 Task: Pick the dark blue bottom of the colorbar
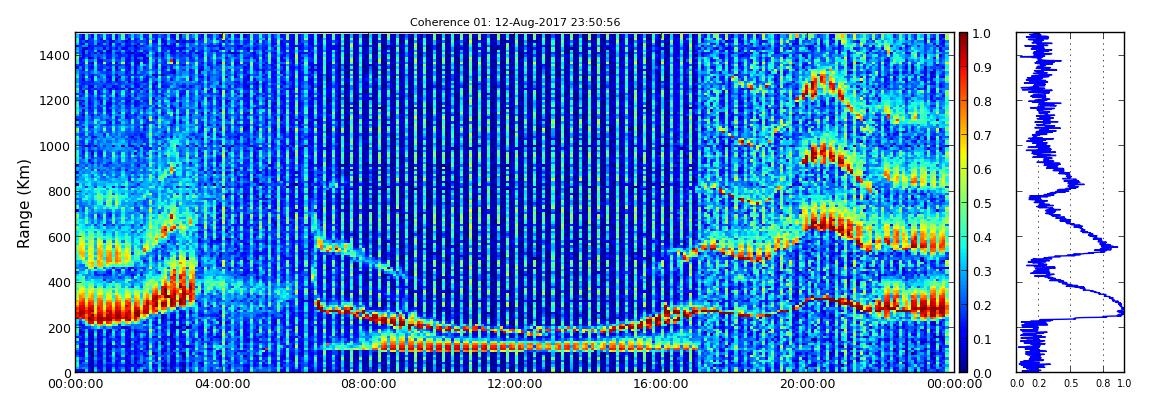click(x=964, y=367)
